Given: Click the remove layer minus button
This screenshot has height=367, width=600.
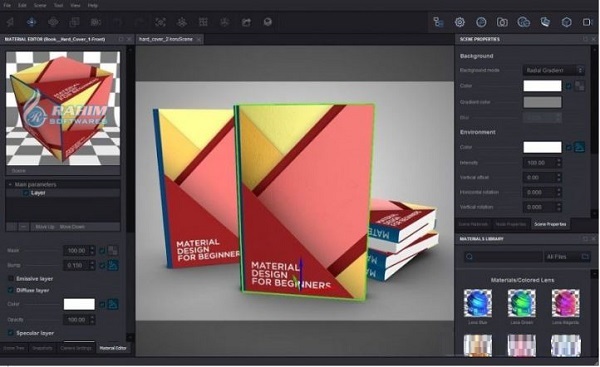Looking at the screenshot, I should point(24,227).
